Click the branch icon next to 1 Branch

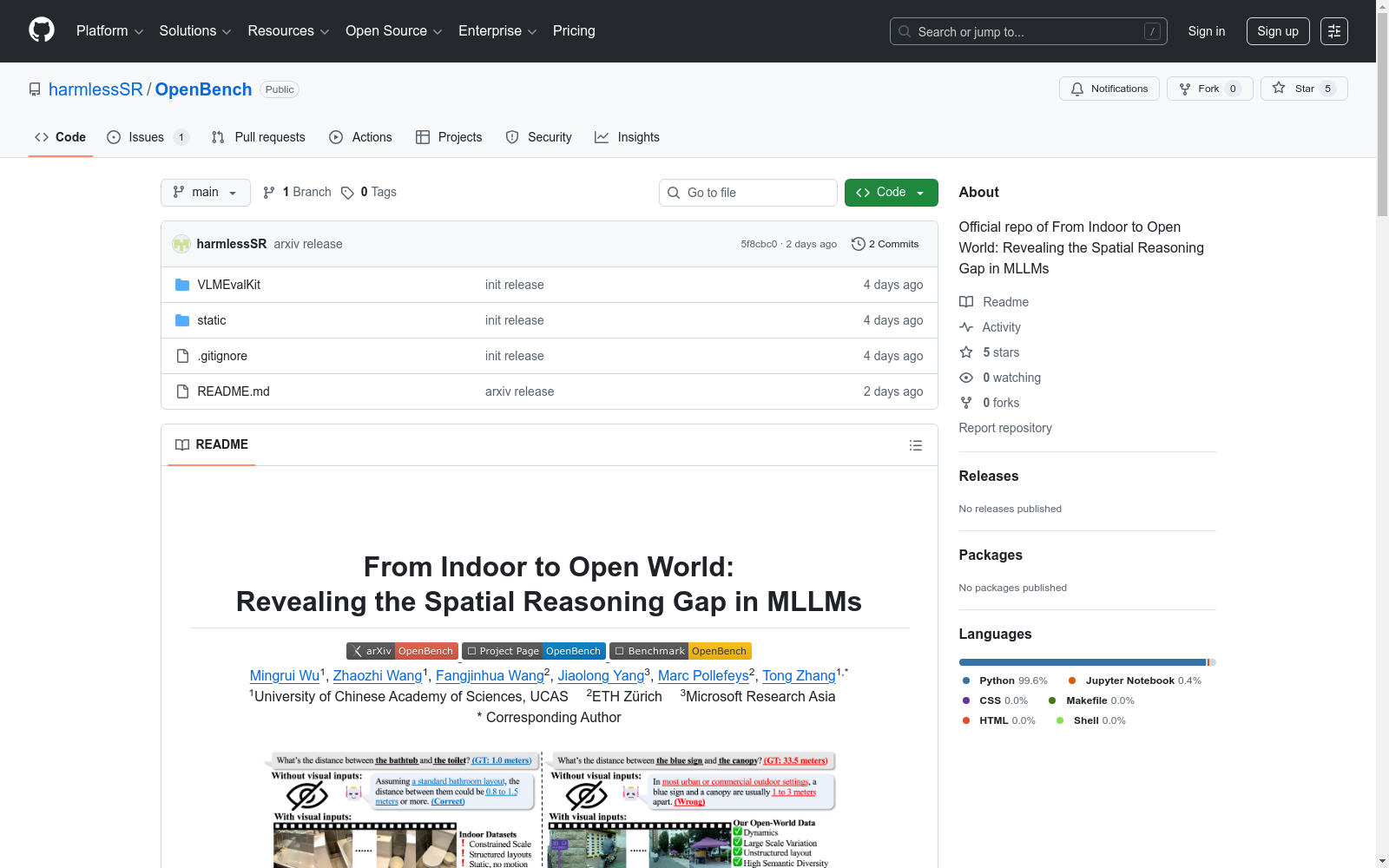269,193
